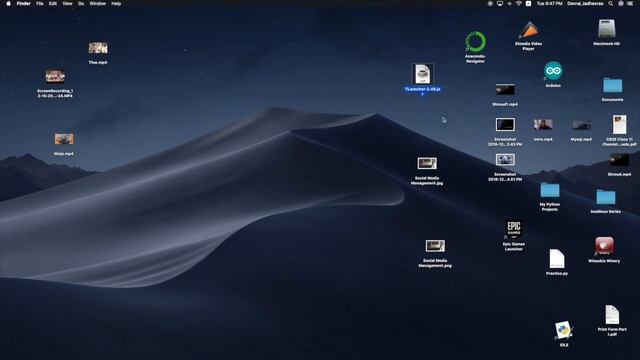The width and height of the screenshot is (640, 360).
Task: Open the View menu
Action: click(67, 4)
